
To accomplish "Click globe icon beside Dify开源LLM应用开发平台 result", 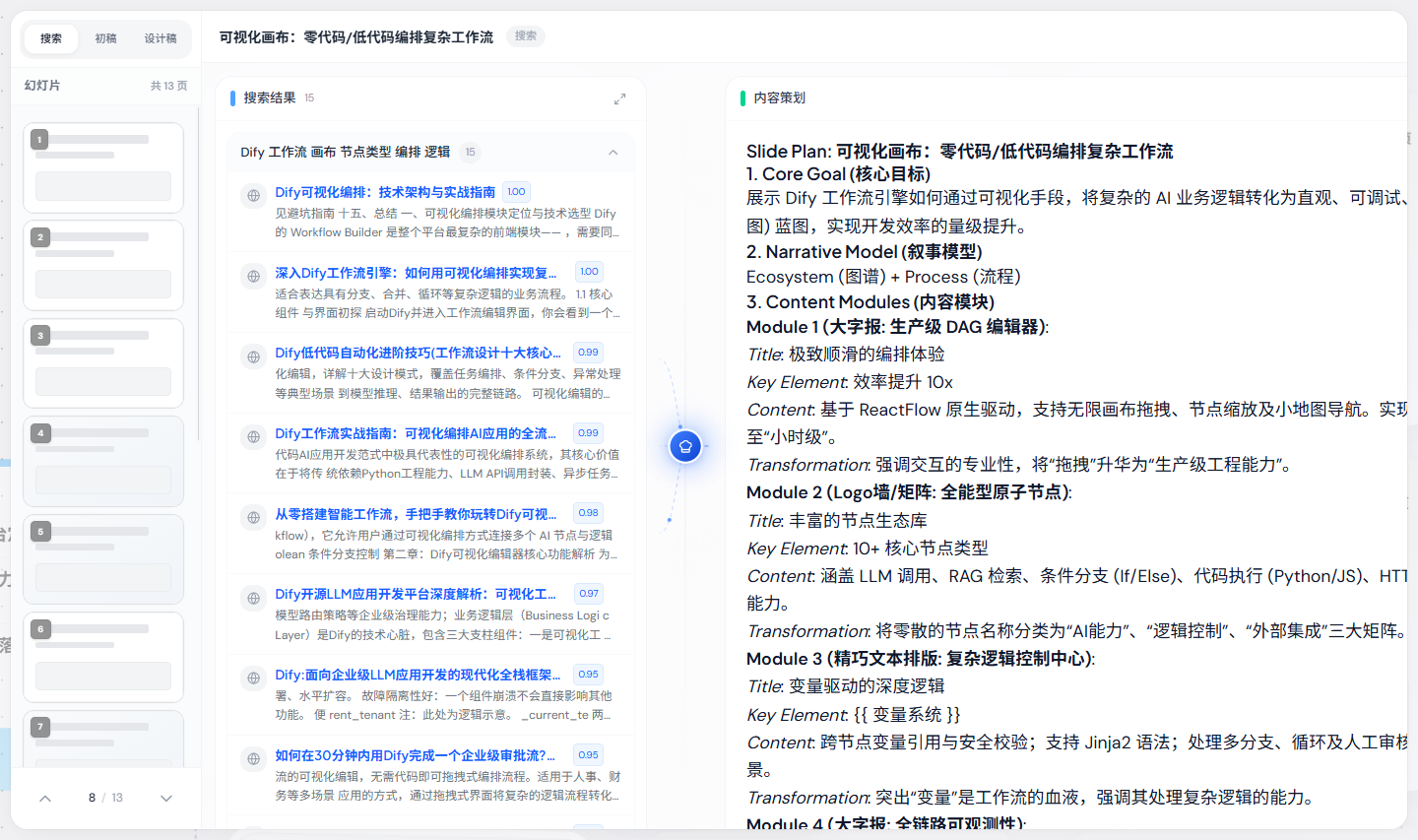I will coord(254,598).
